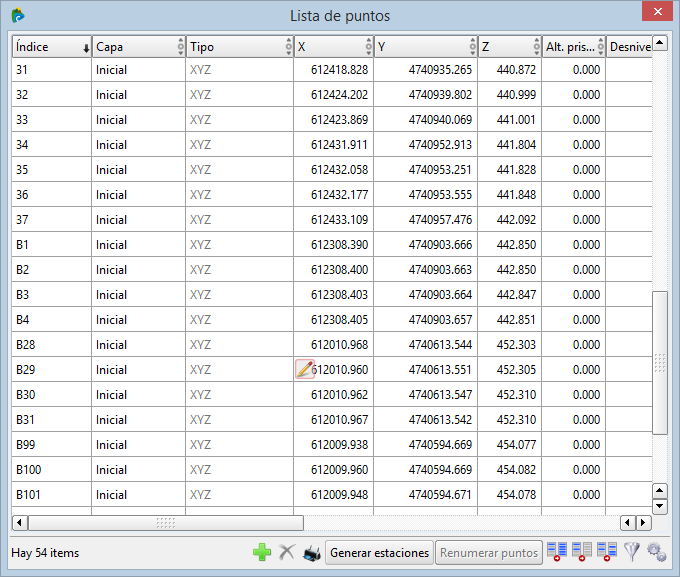Click Generar estaciones button
Viewport: 680px width, 577px height.
(x=379, y=553)
